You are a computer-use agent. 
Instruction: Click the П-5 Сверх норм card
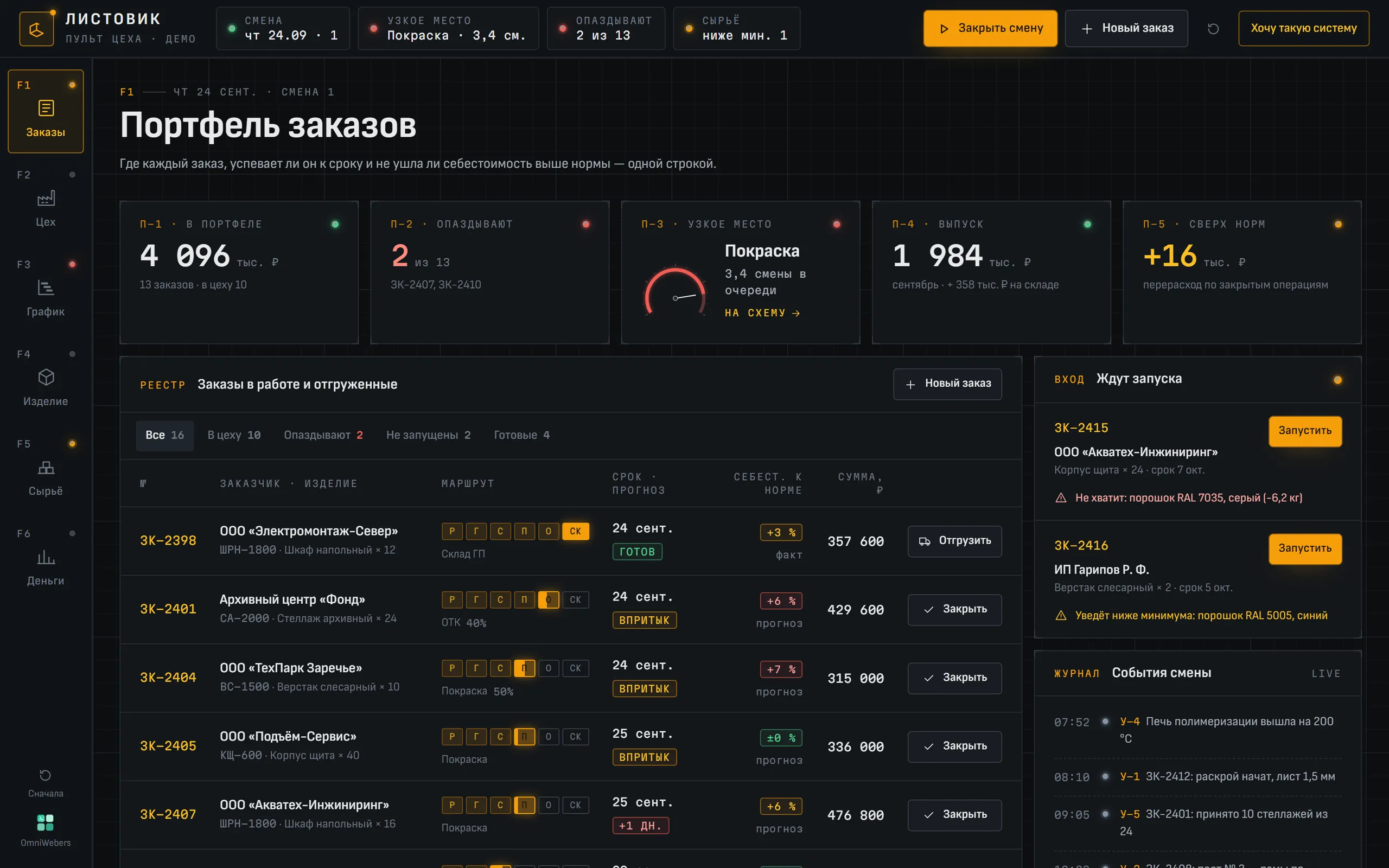[x=1241, y=272]
